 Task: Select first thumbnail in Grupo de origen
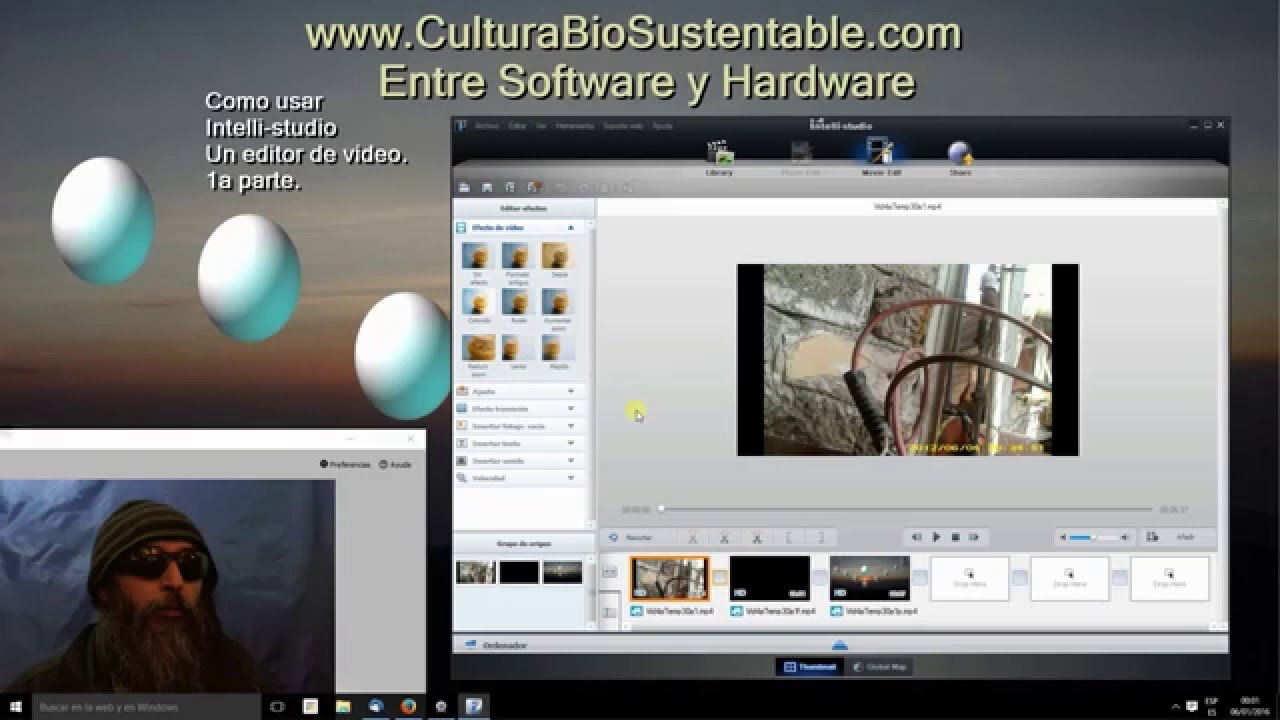475,572
